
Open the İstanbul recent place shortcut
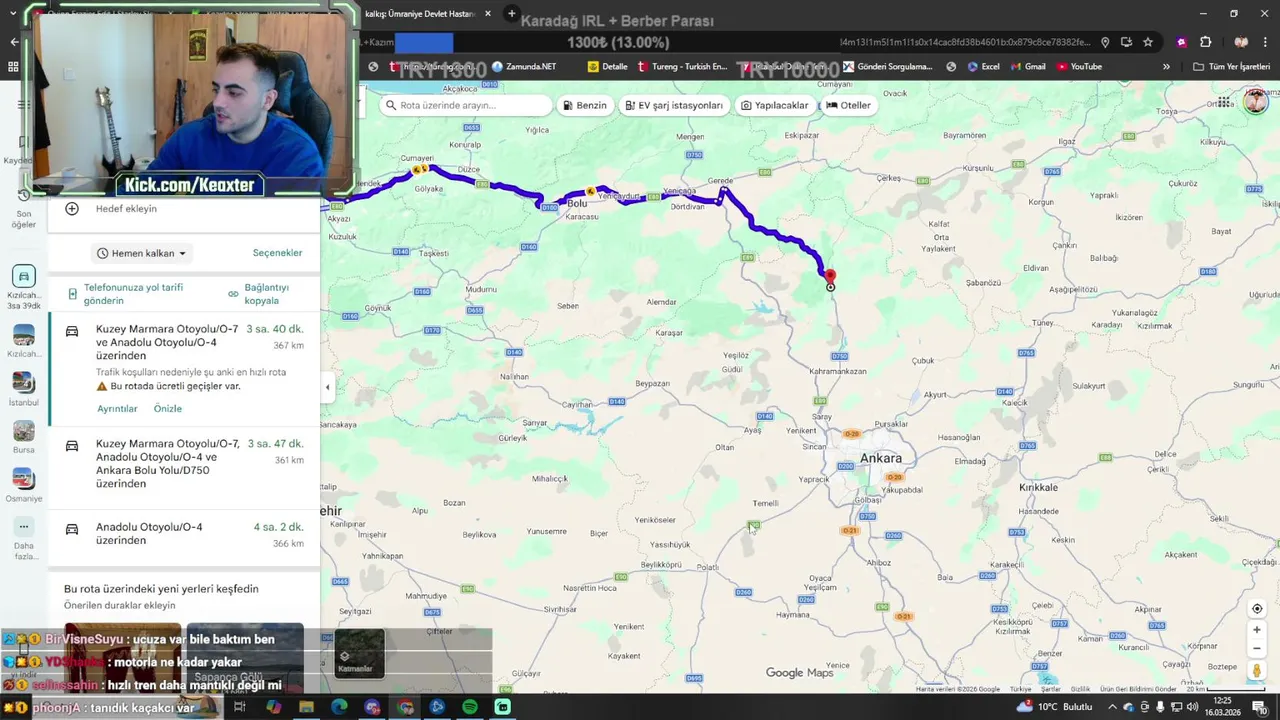pyautogui.click(x=24, y=383)
